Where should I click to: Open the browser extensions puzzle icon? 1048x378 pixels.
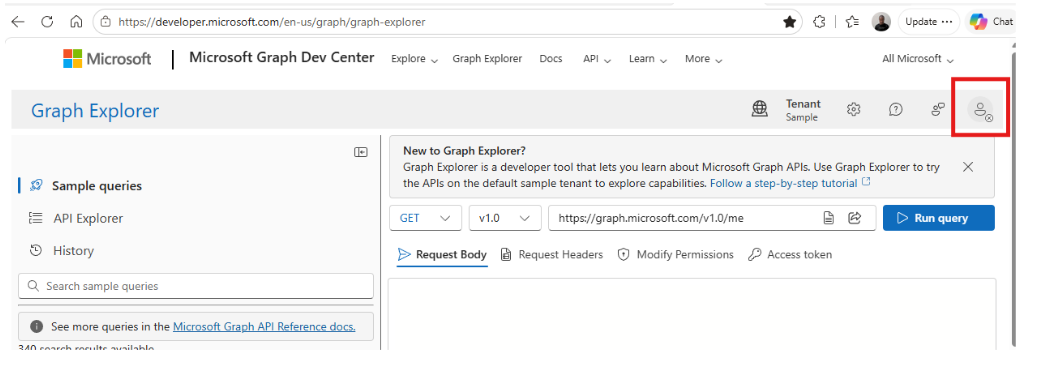point(819,21)
